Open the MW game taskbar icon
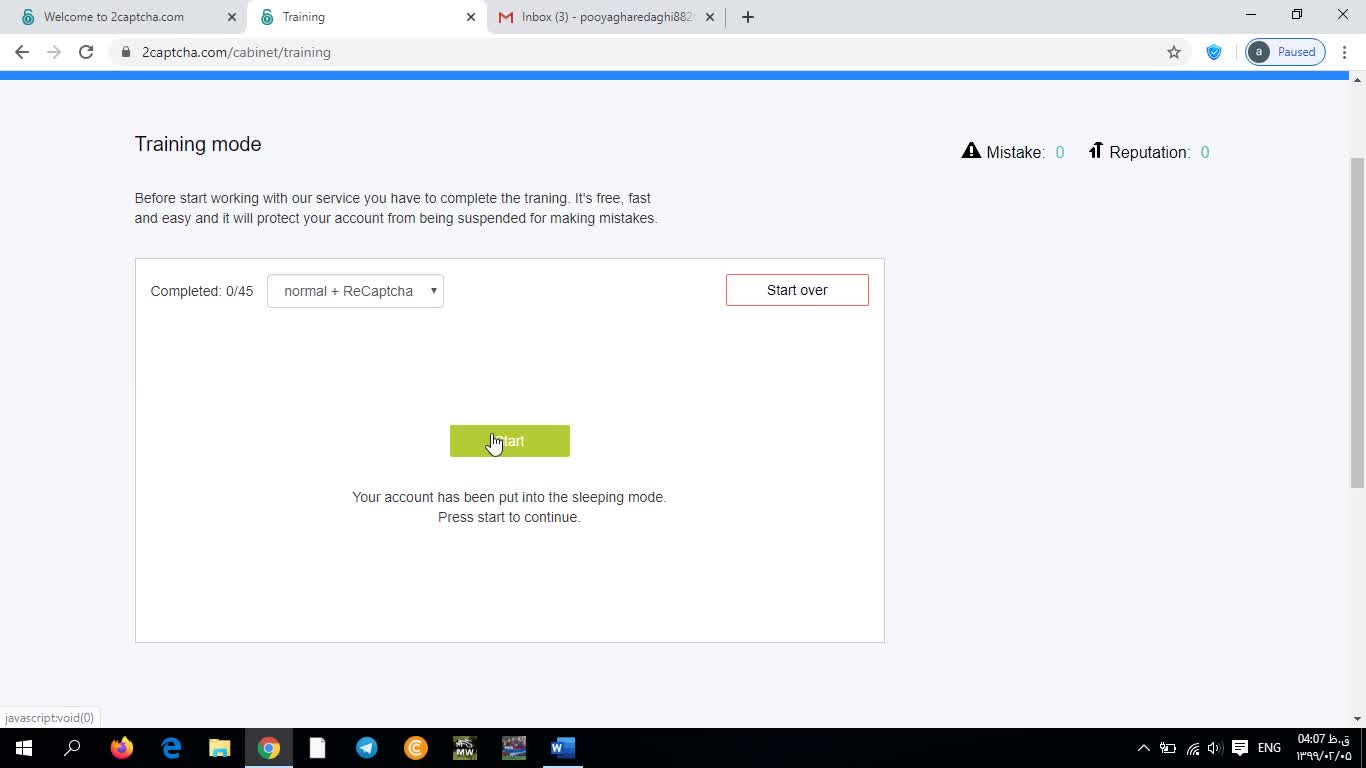The width and height of the screenshot is (1366, 768). coord(465,748)
